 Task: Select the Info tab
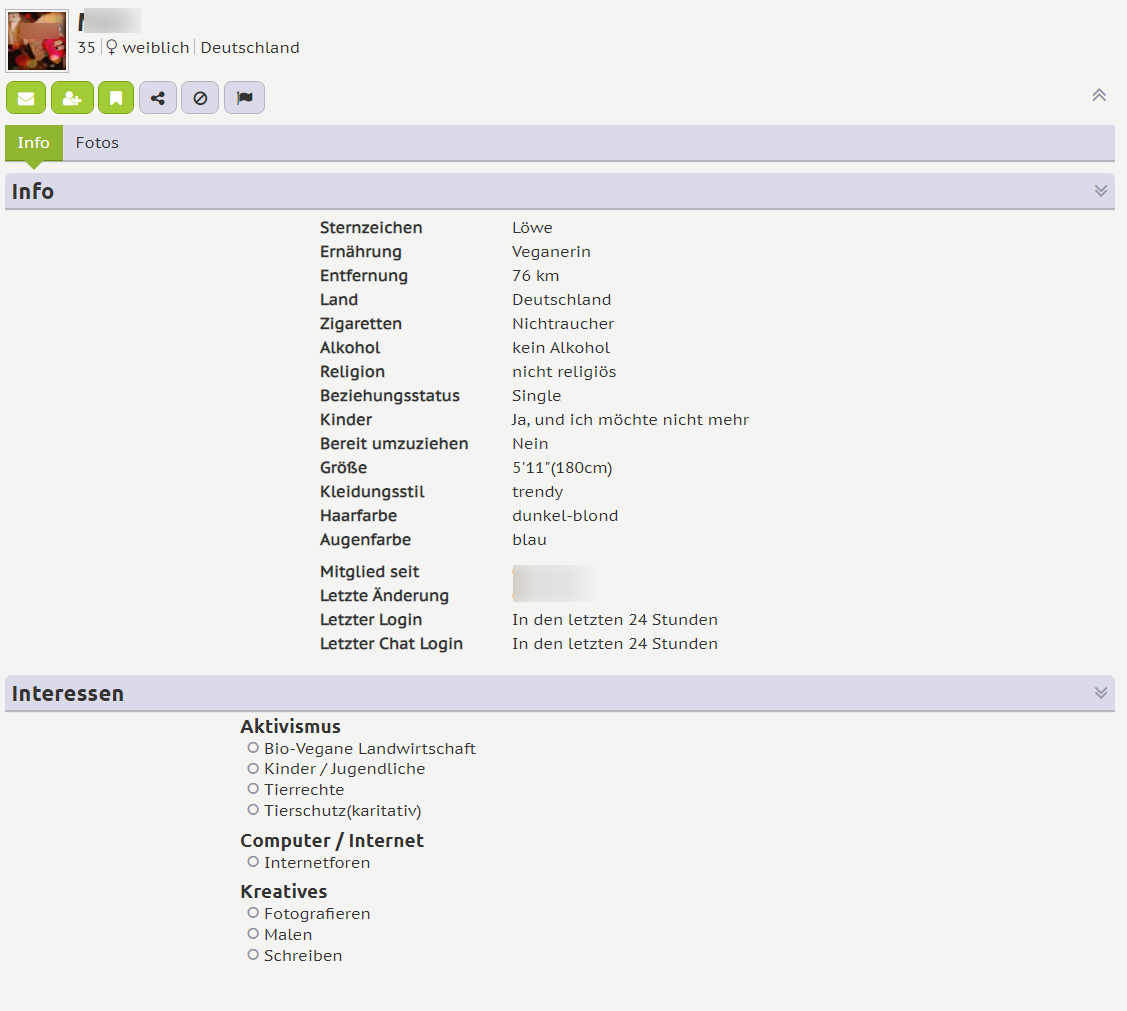pos(33,143)
